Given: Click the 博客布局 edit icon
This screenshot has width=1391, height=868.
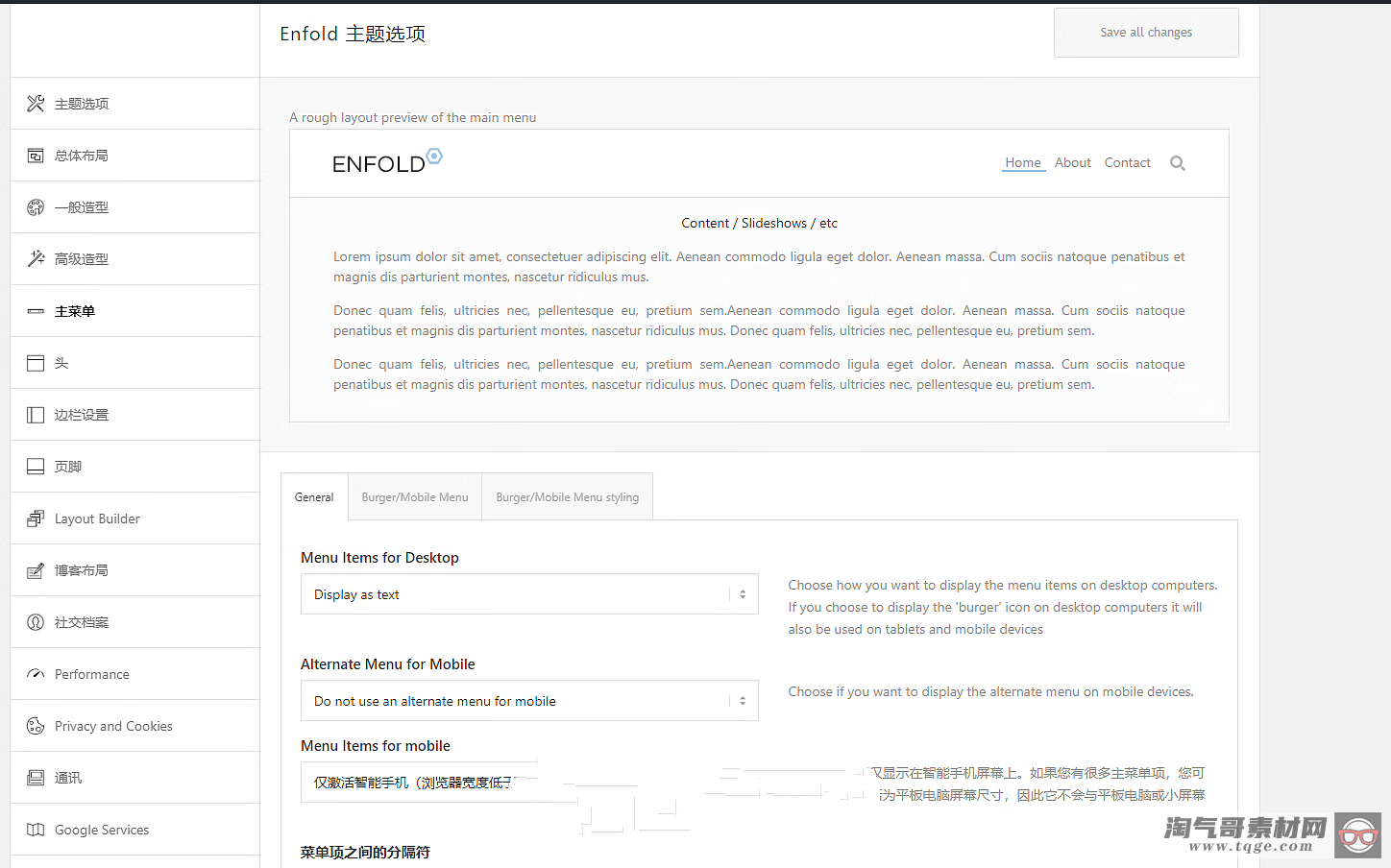Looking at the screenshot, I should click(36, 570).
